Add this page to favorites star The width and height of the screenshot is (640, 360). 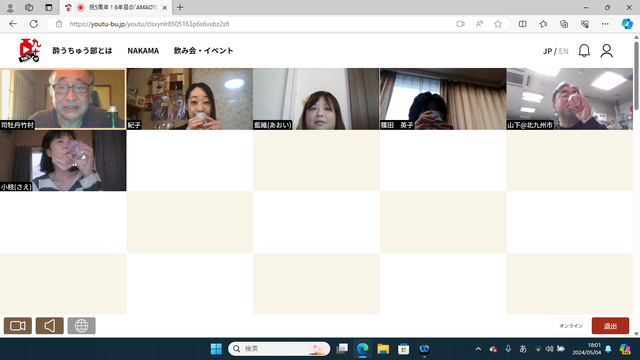point(498,24)
